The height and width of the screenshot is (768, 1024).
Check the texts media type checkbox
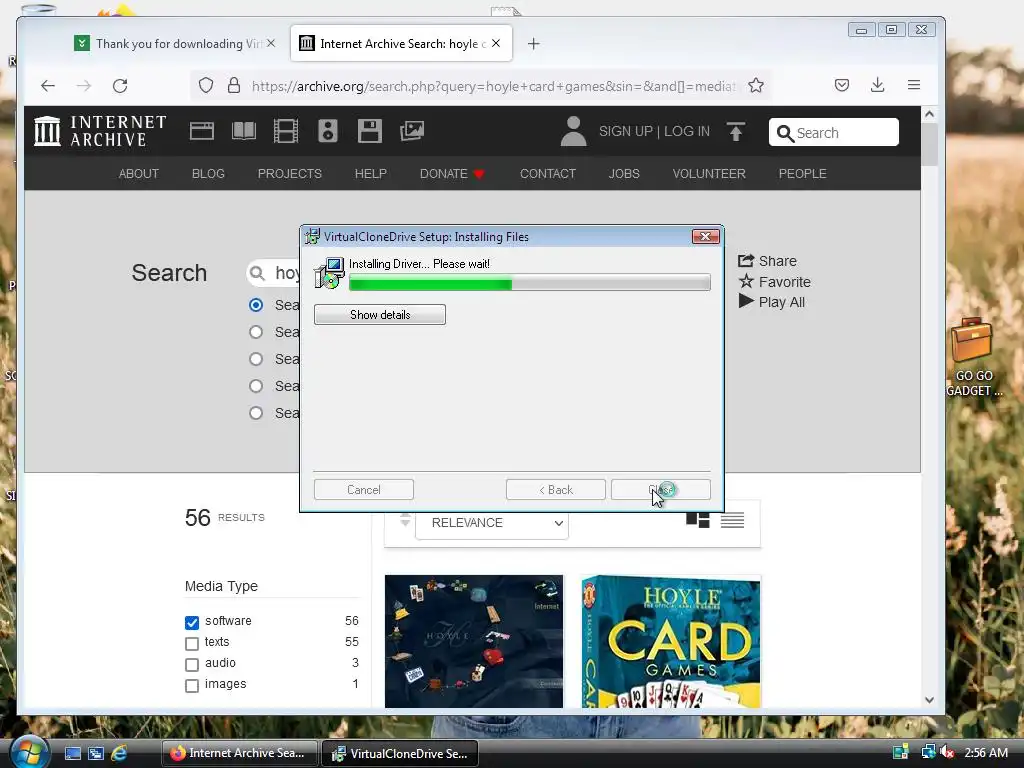coord(191,643)
